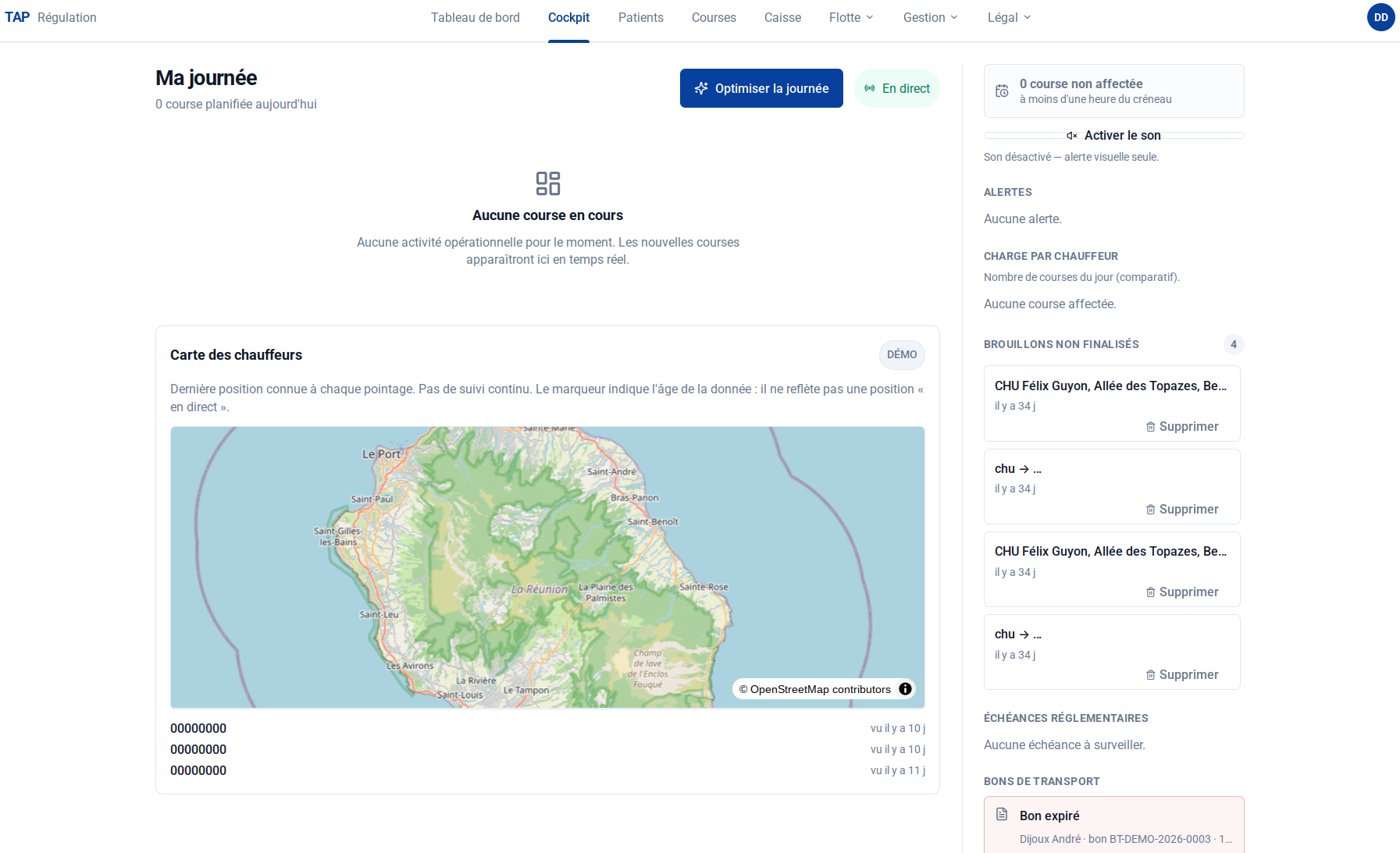
Task: Select the 00000000 driver seen 11 days ago
Action: tap(547, 770)
